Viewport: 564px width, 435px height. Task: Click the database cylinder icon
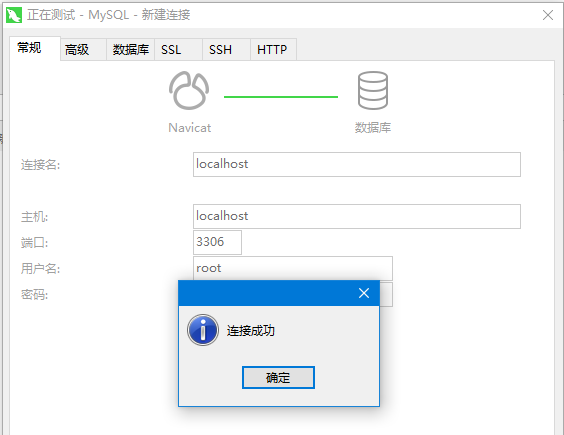[x=373, y=90]
